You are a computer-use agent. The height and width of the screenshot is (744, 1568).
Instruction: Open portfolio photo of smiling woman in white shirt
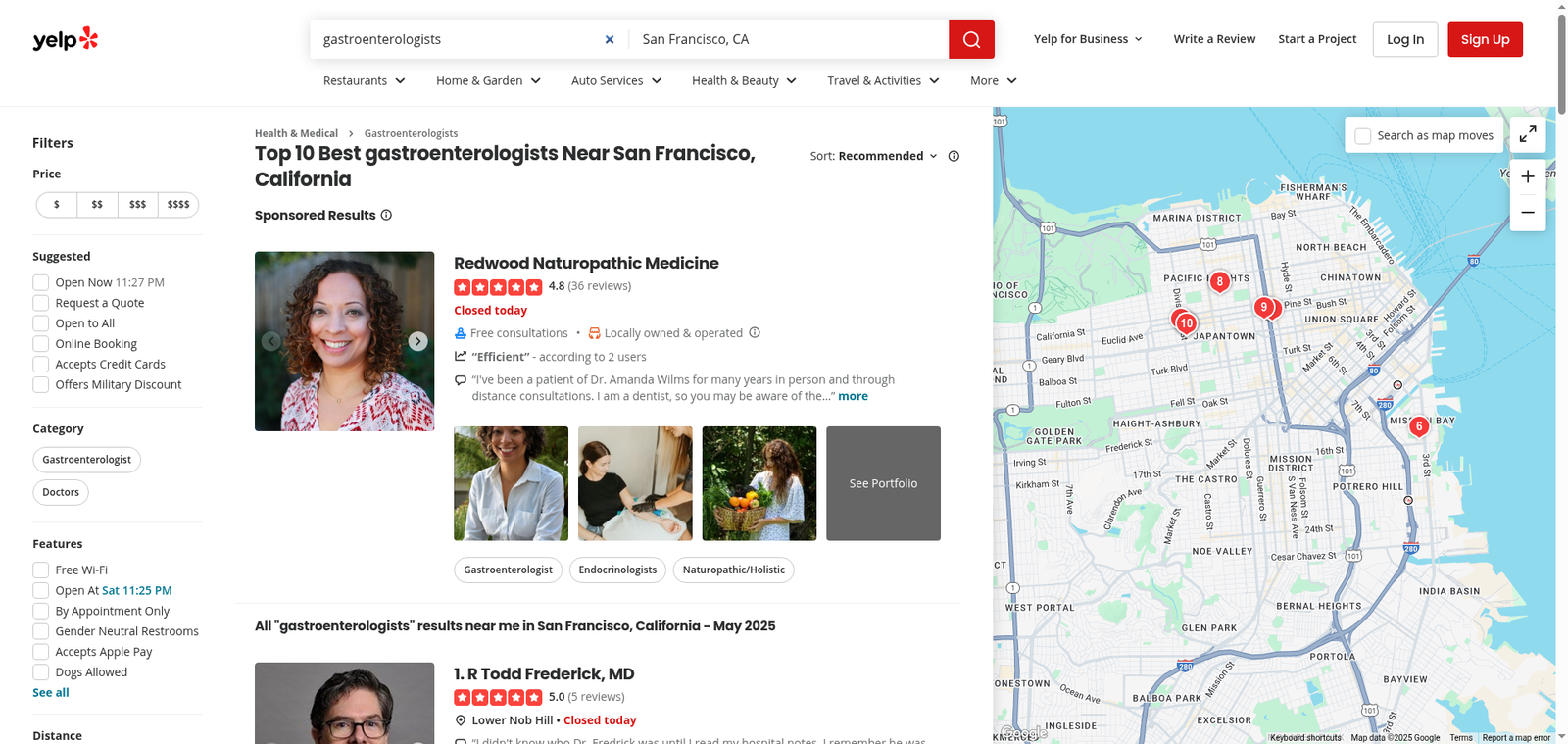point(511,483)
